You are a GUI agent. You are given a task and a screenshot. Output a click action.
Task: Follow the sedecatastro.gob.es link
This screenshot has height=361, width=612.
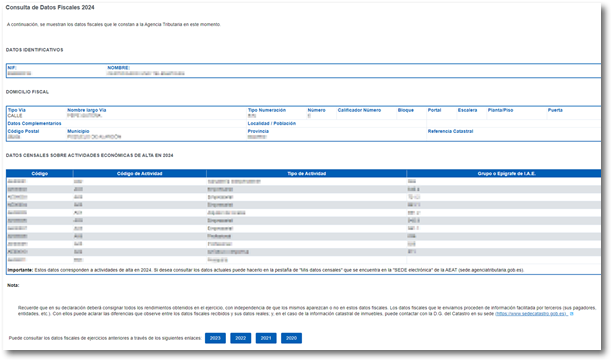(x=532, y=314)
